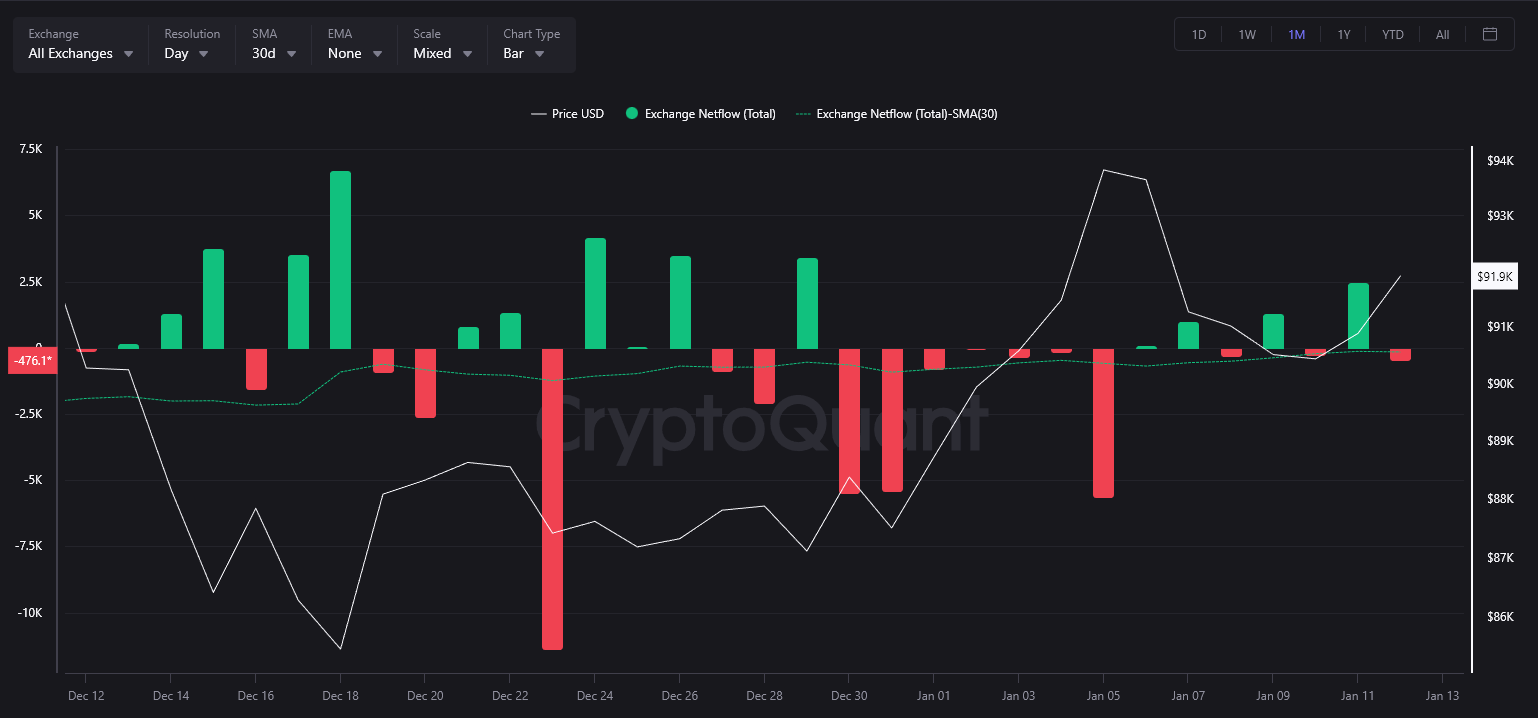
Task: Click the tallest green Dec 18 bar
Action: pyautogui.click(x=340, y=260)
